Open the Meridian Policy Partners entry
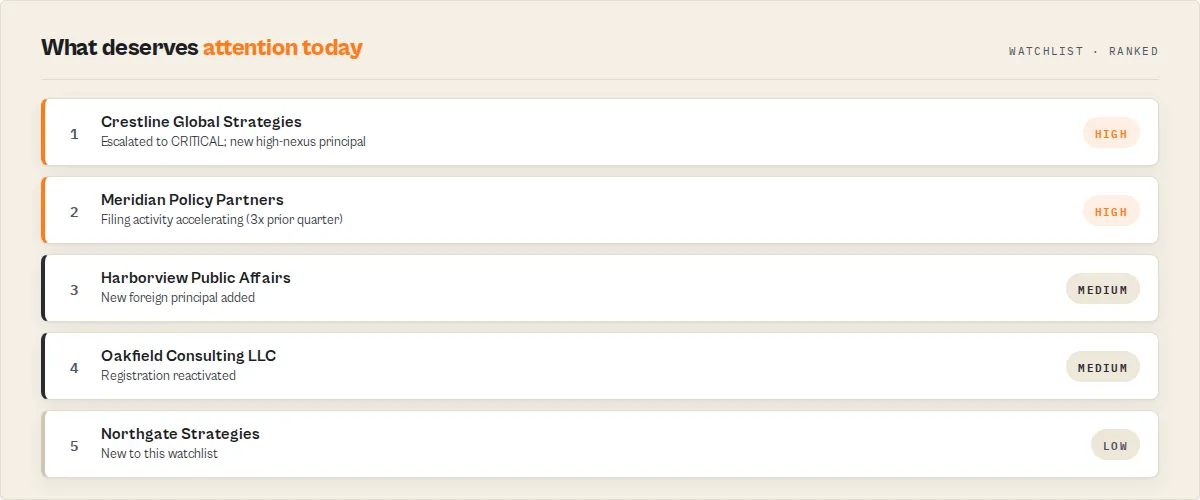 tap(600, 210)
